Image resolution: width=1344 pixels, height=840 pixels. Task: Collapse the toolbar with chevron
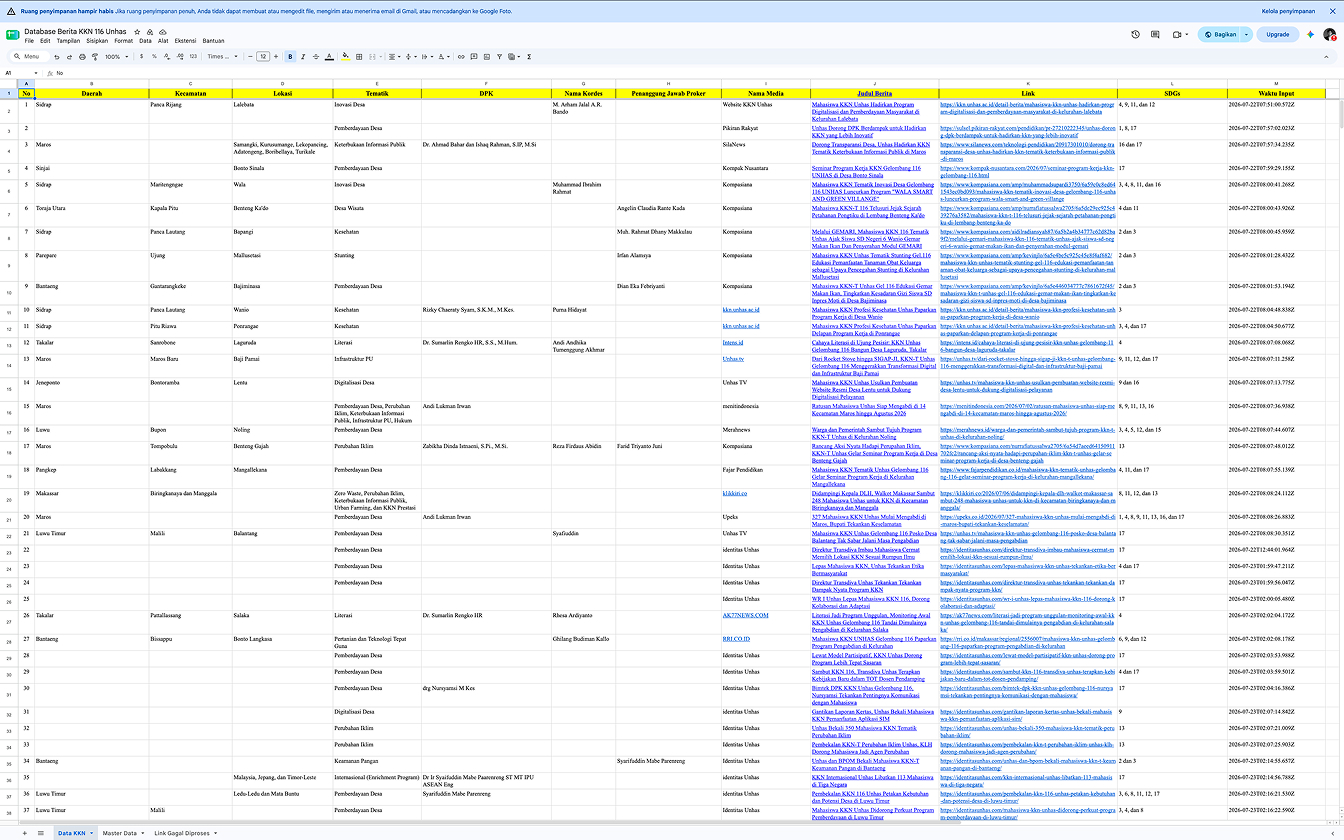pyautogui.click(x=1327, y=57)
